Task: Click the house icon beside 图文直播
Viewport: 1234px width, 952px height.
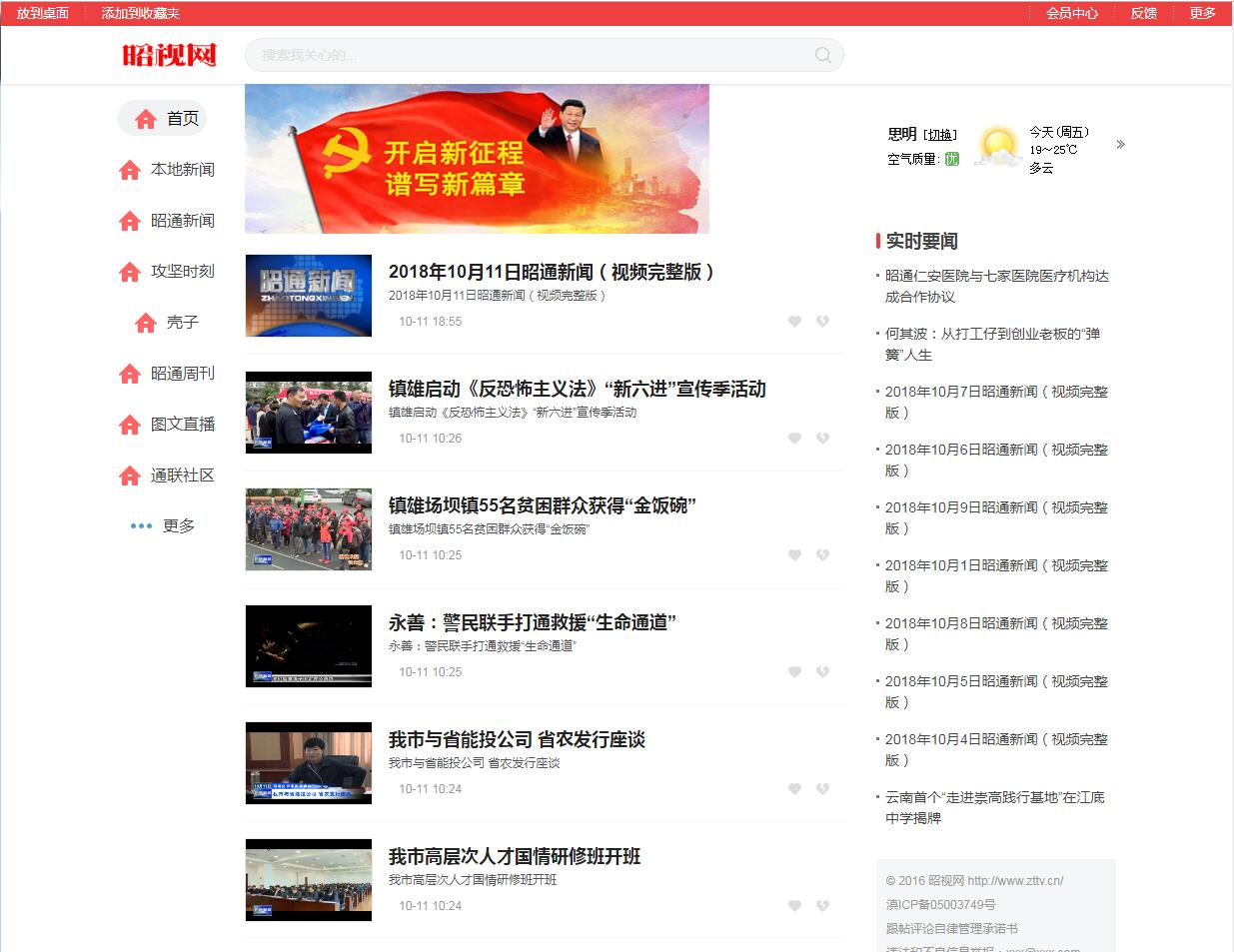Action: coord(130,425)
